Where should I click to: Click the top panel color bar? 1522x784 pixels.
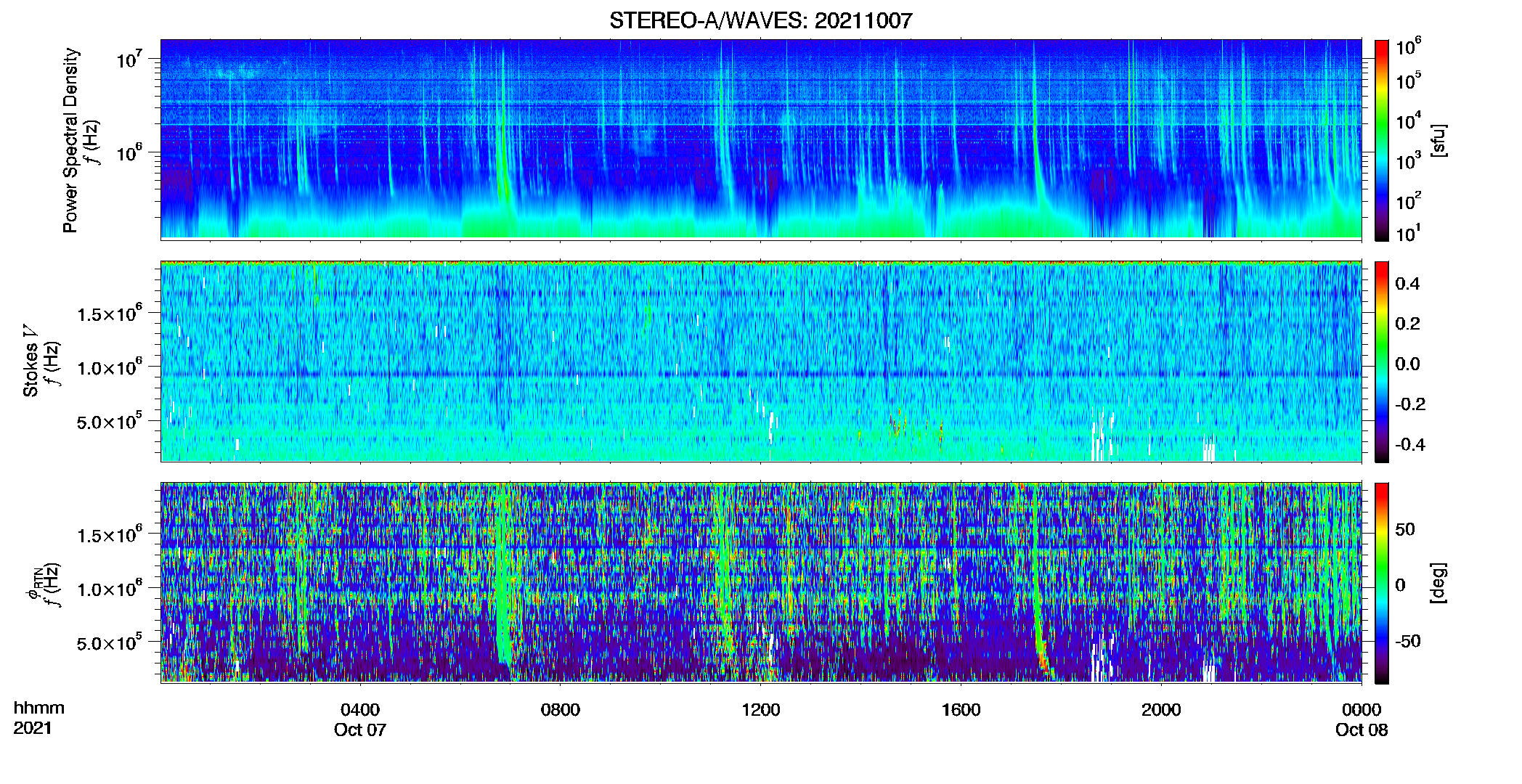[x=1382, y=140]
